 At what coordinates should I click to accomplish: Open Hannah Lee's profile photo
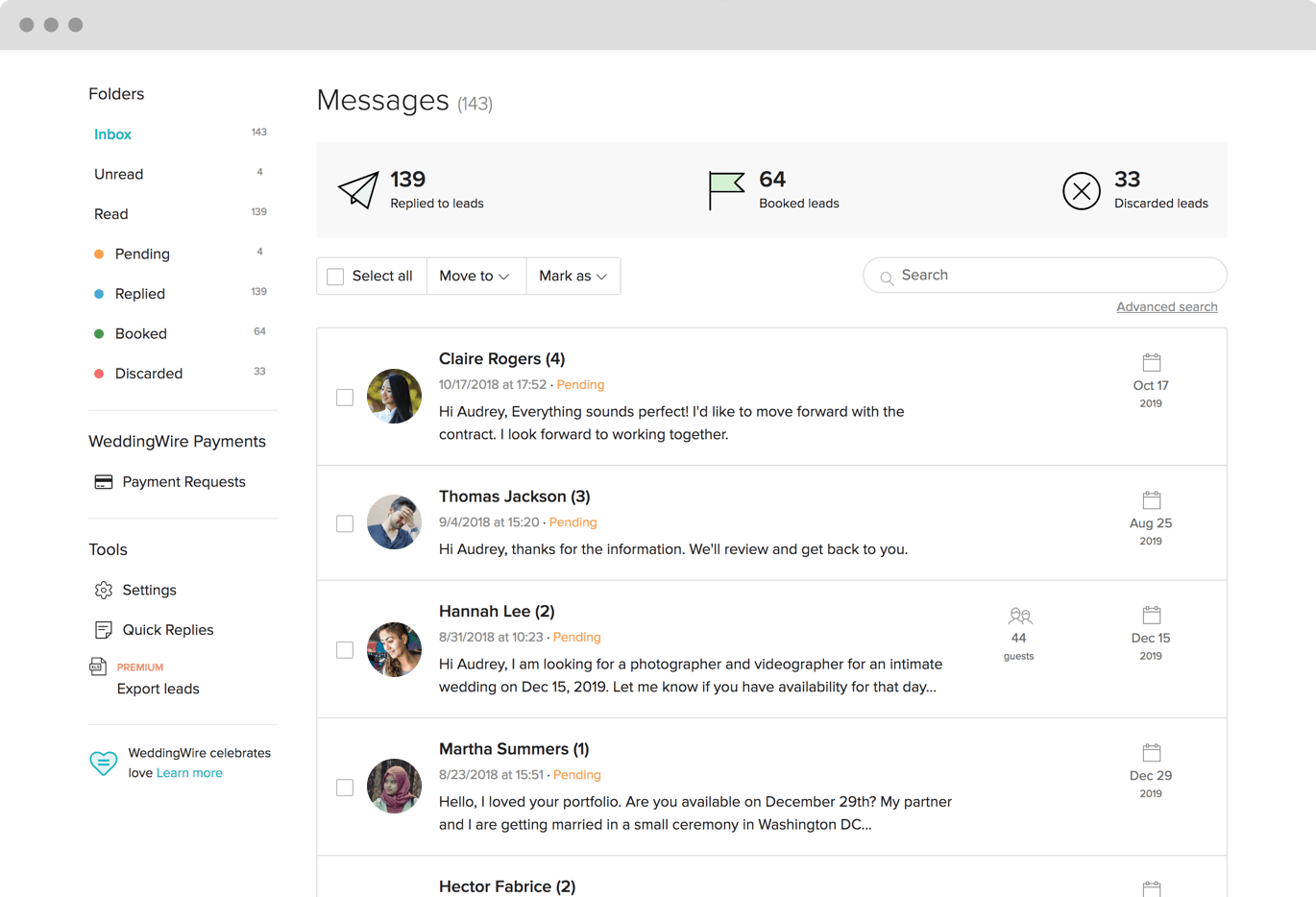tap(394, 649)
